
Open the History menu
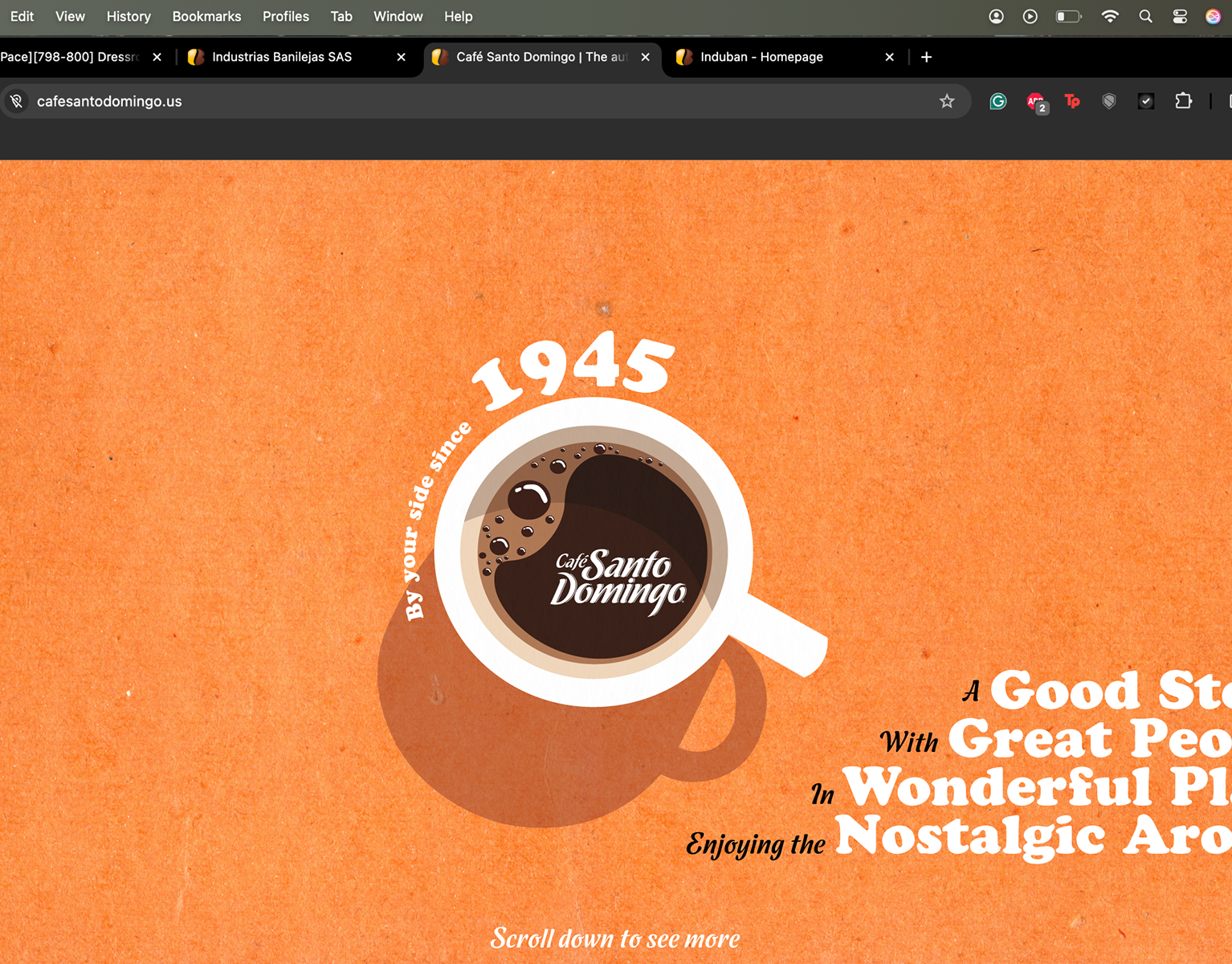(129, 16)
